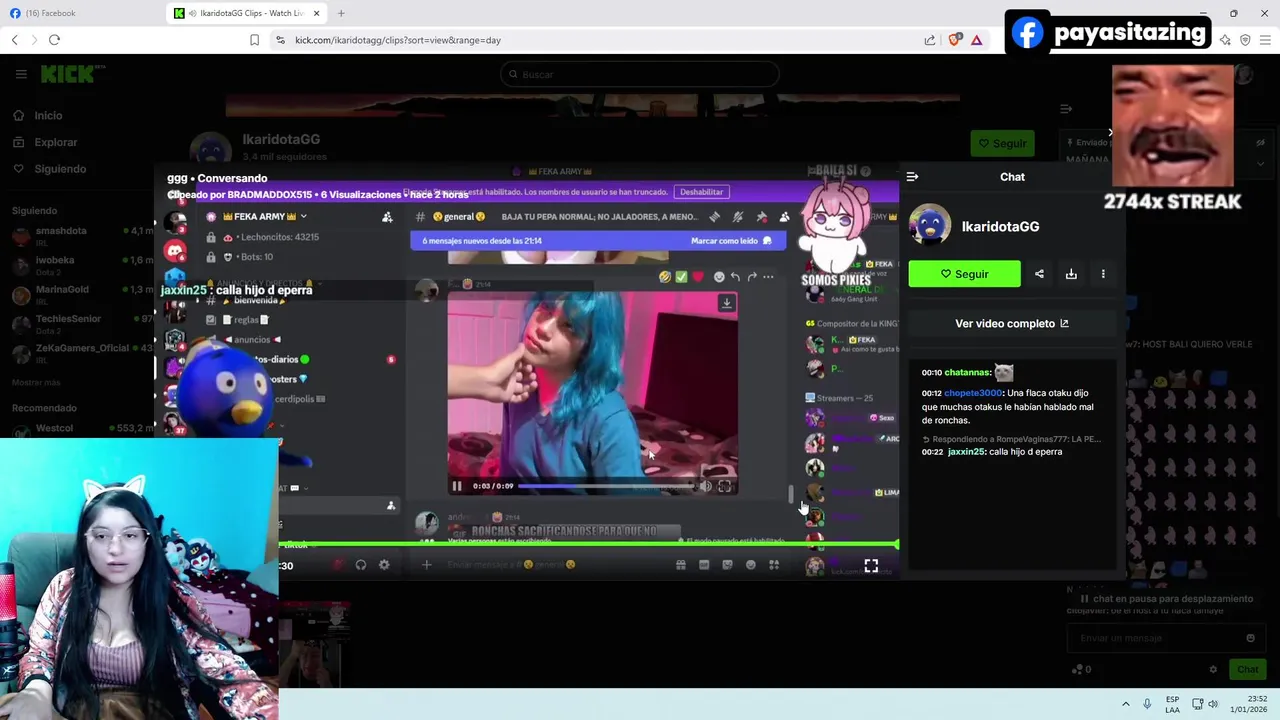
Task: Open the browser share icon
Action: (930, 40)
